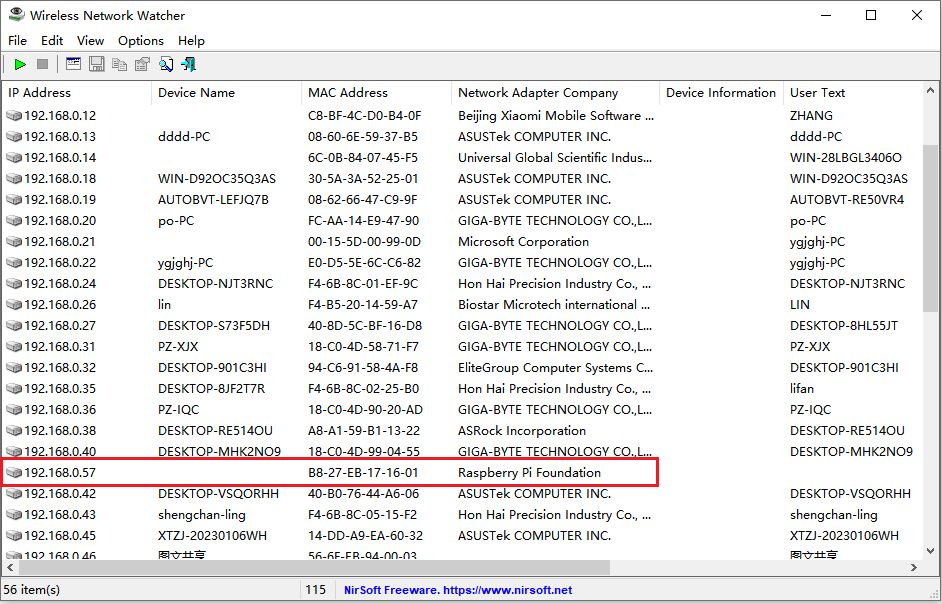942x604 pixels.
Task: Open the View menu
Action: tap(90, 41)
